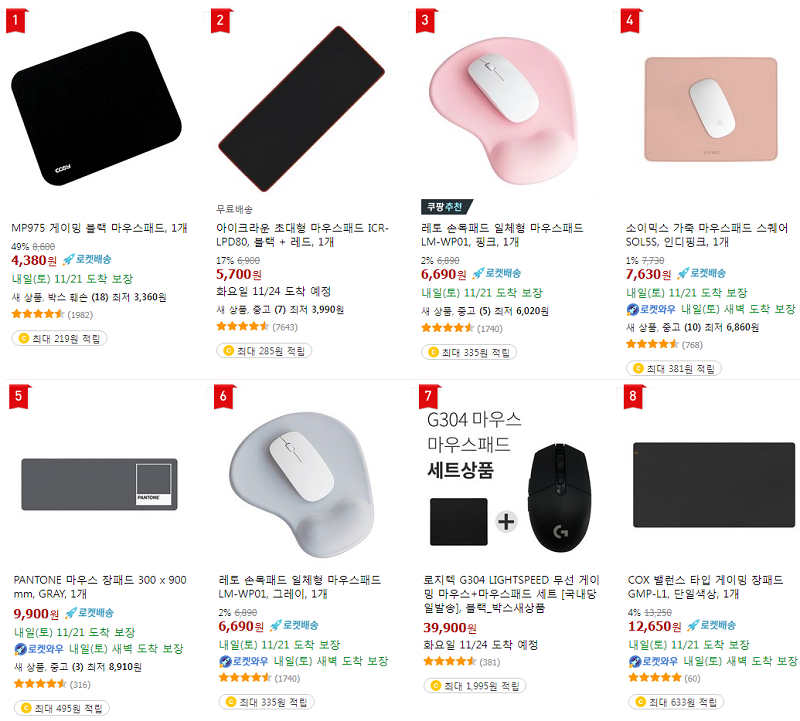Viewport: 800px width, 721px height.
Task: Click 최대 1,995원 적립 reward badge
Action: (474, 686)
